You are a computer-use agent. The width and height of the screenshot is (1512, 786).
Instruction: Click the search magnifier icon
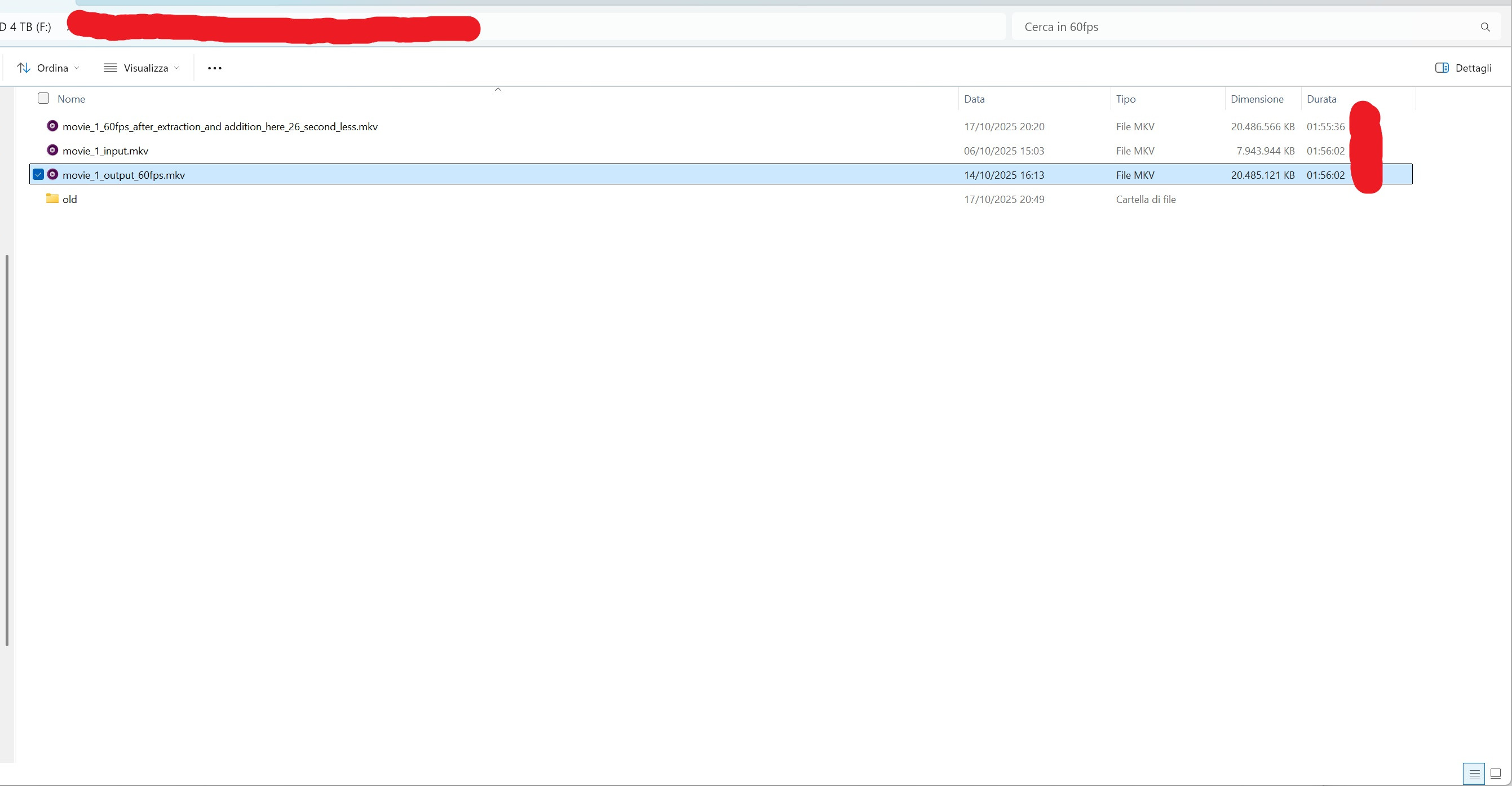[1485, 27]
